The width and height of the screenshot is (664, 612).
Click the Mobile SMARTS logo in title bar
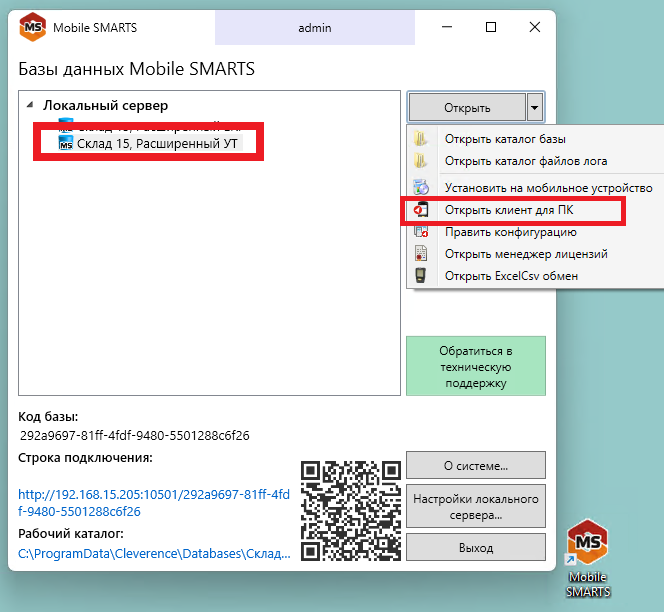pos(32,27)
